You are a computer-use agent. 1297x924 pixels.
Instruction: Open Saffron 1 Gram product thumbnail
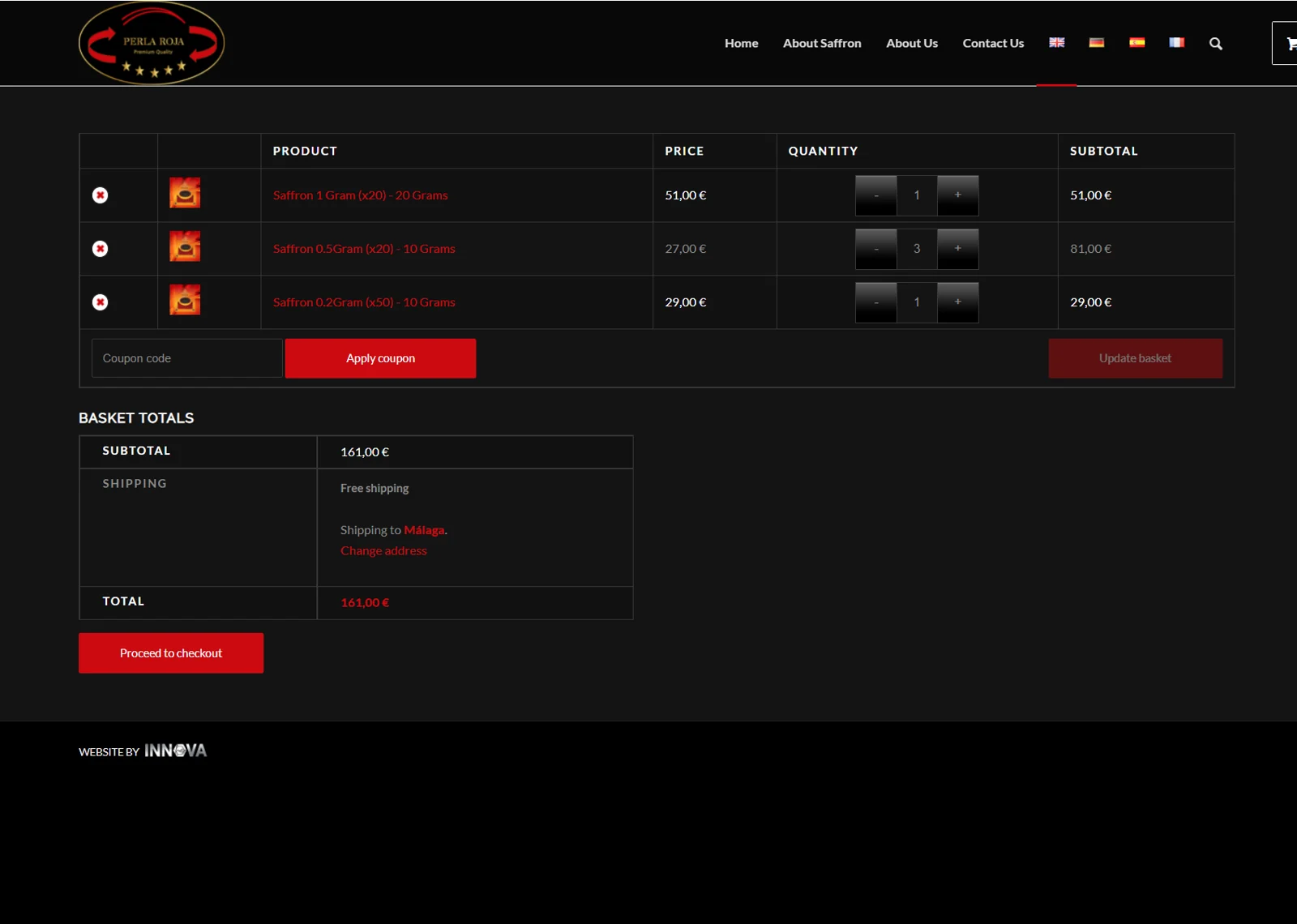[185, 193]
